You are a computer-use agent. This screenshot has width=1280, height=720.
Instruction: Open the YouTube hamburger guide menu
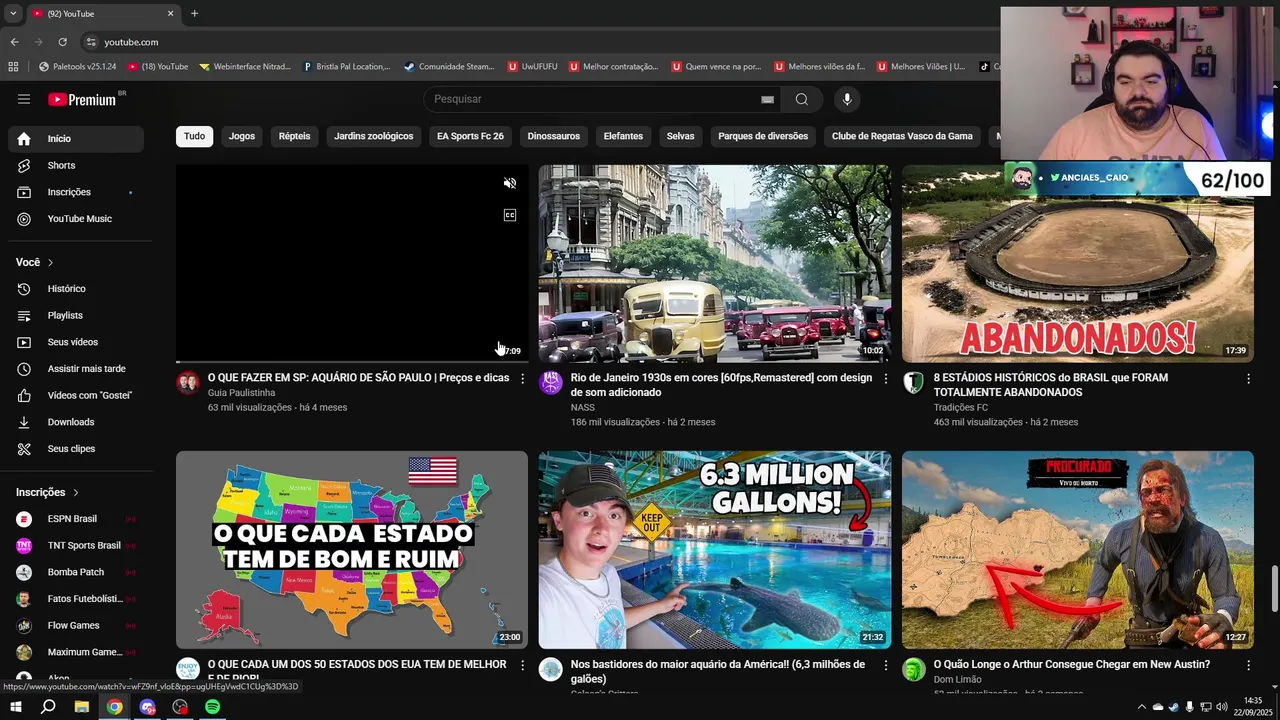pyautogui.click(x=24, y=99)
